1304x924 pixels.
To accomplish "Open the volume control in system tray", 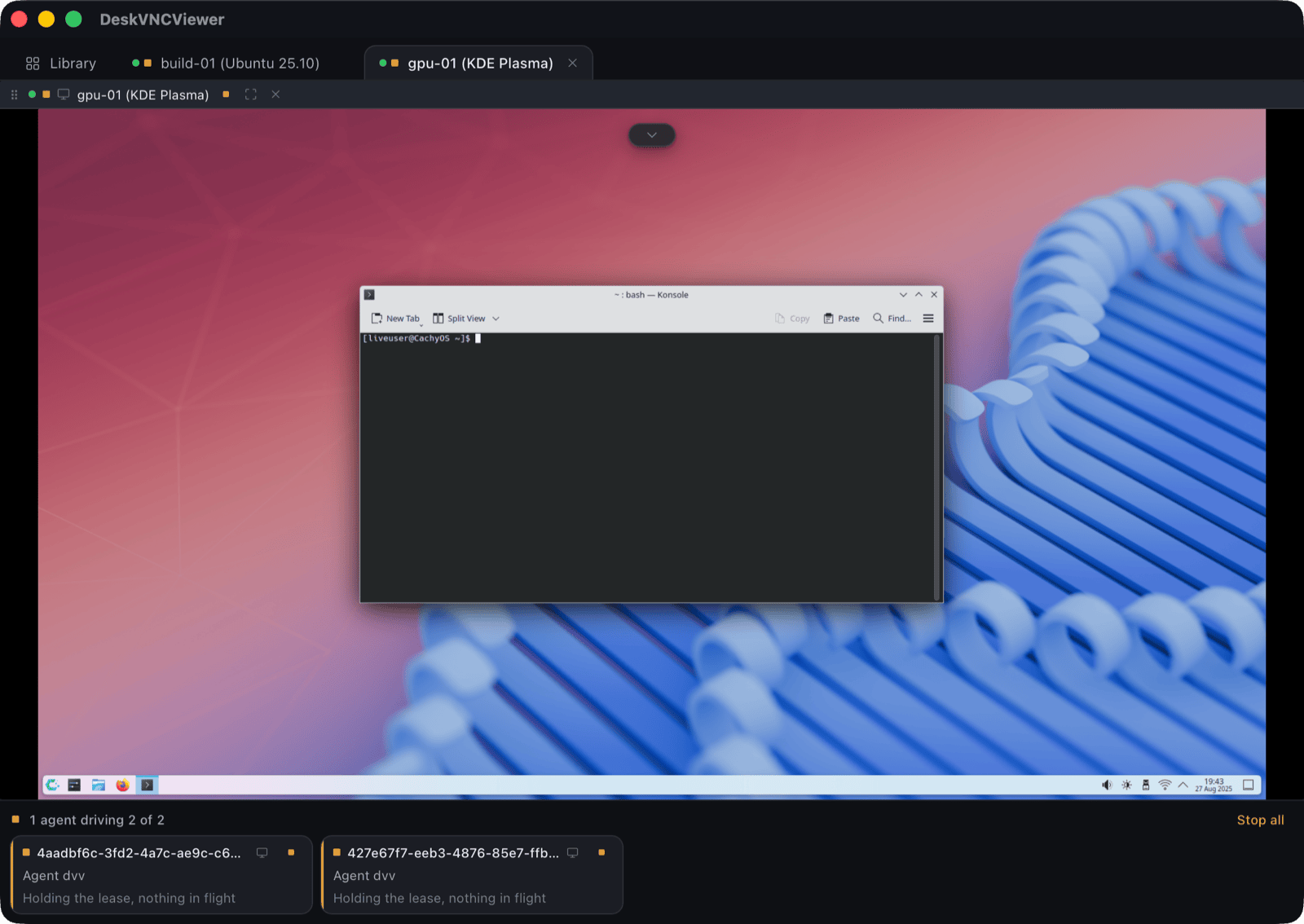I will (x=1107, y=785).
